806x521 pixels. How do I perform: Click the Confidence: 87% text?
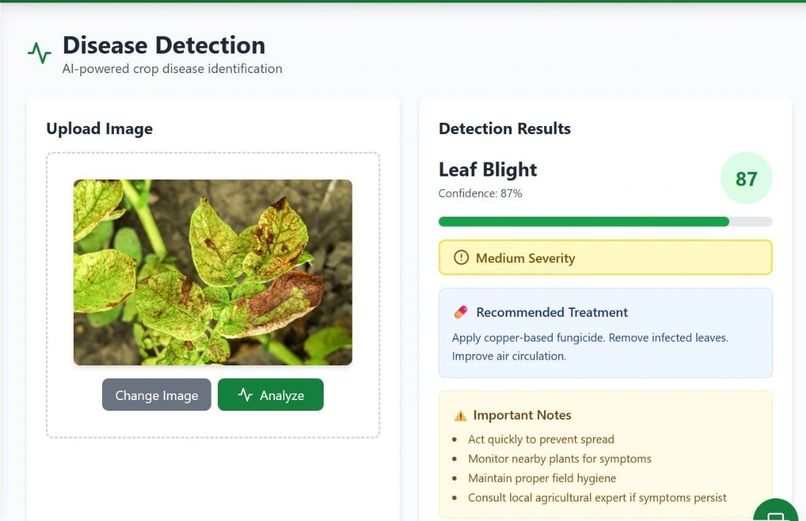tap(480, 193)
